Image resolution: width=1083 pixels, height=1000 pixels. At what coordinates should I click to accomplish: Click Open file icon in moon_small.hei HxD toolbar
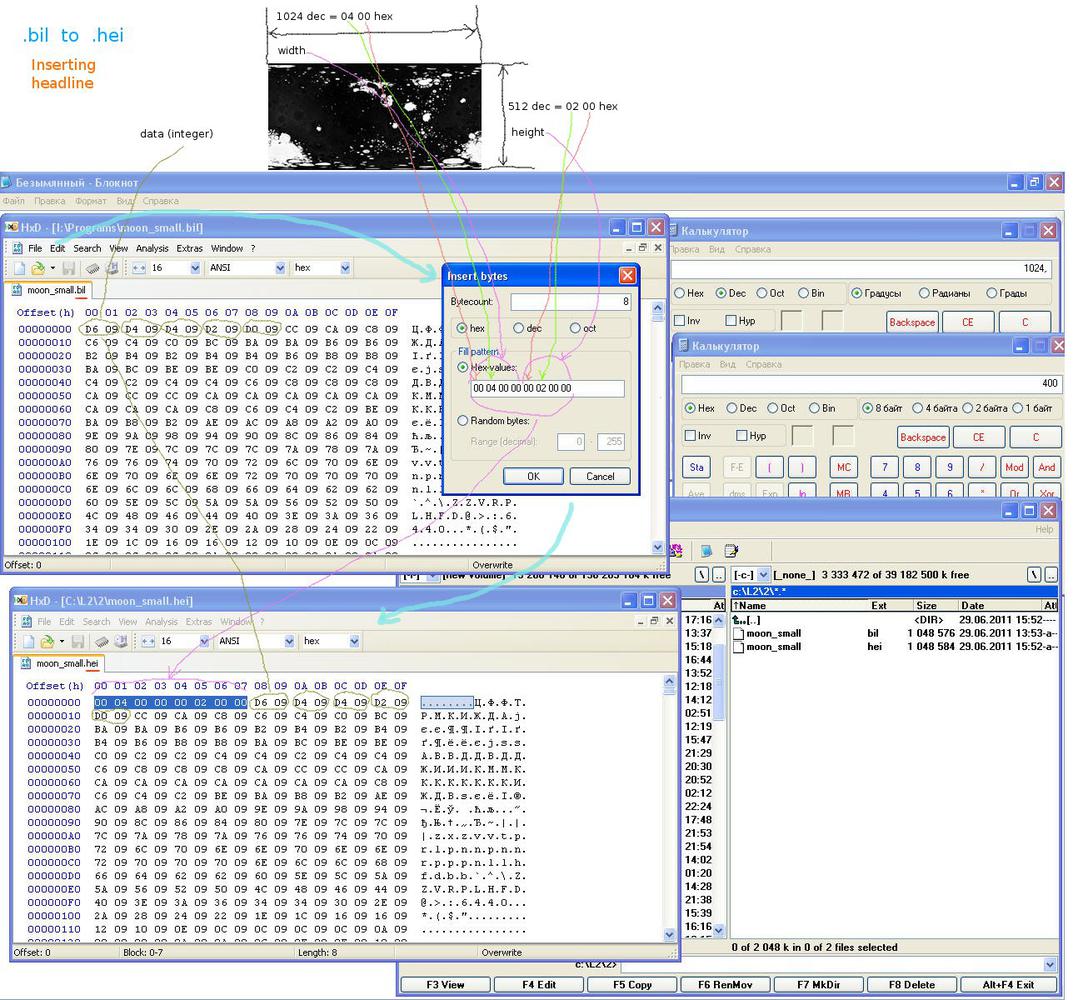coord(47,642)
